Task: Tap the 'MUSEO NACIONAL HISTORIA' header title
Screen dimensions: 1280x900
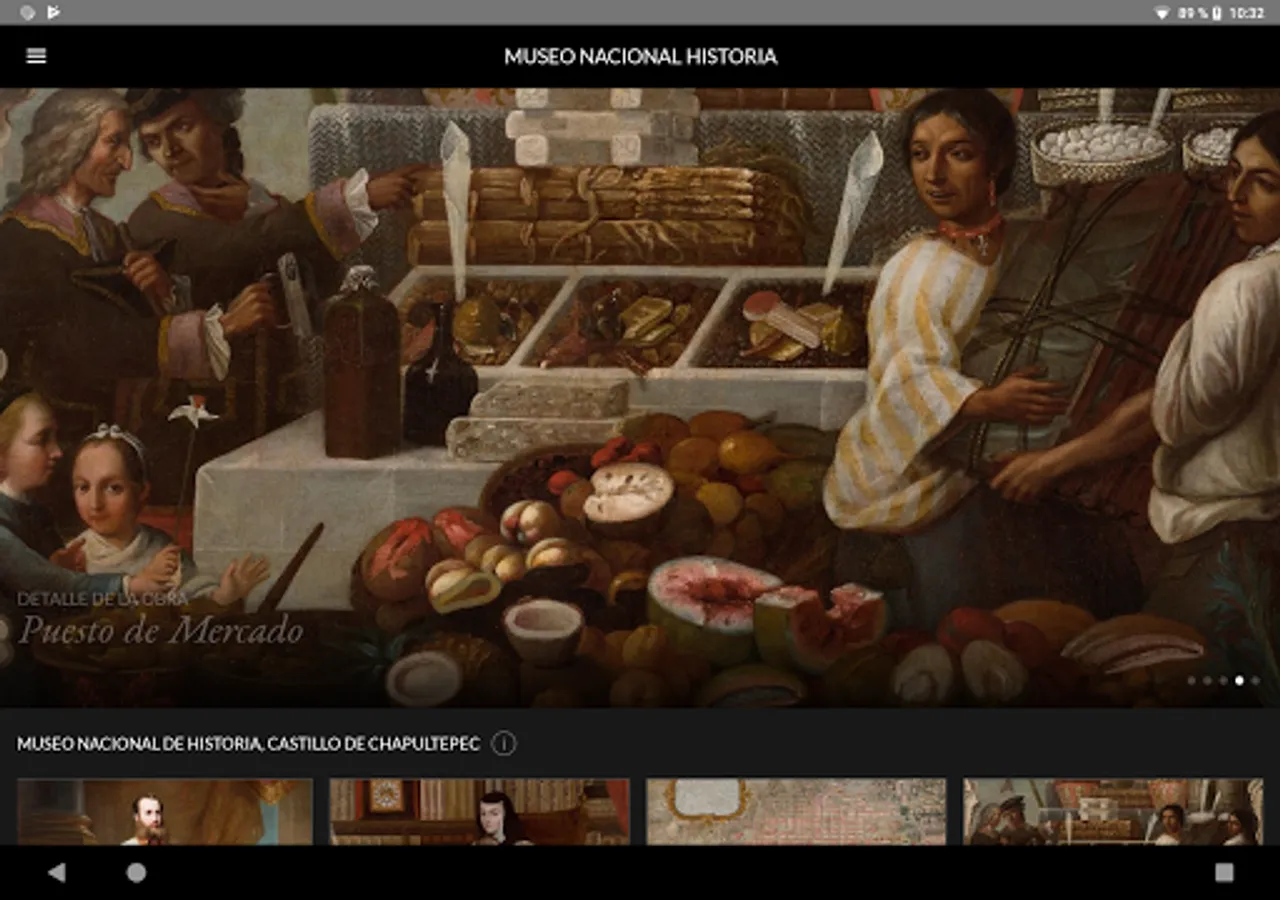Action: point(640,56)
